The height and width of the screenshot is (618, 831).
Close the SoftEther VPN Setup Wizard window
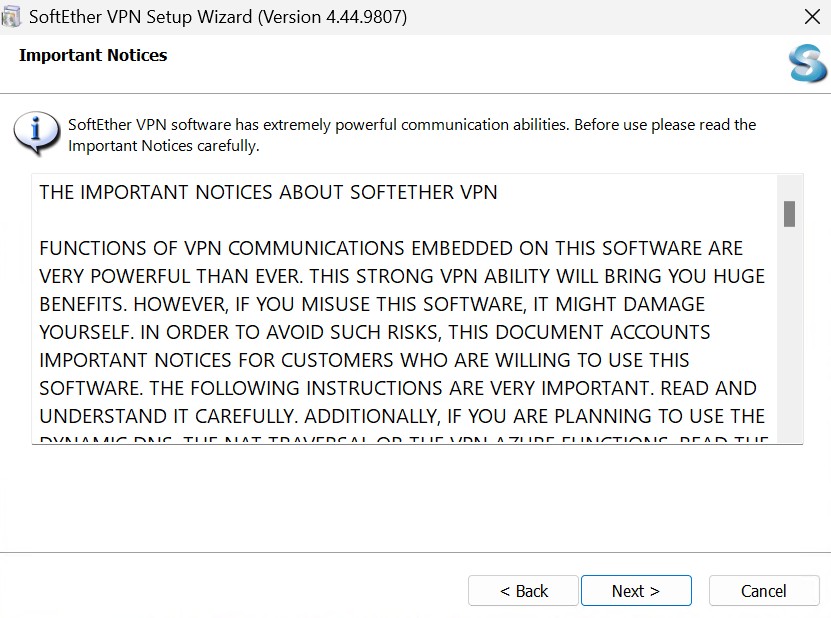point(812,17)
